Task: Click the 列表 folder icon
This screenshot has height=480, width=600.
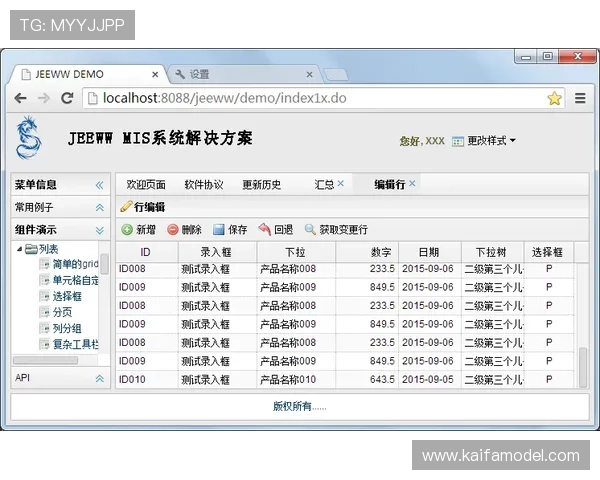Action: [x=31, y=250]
